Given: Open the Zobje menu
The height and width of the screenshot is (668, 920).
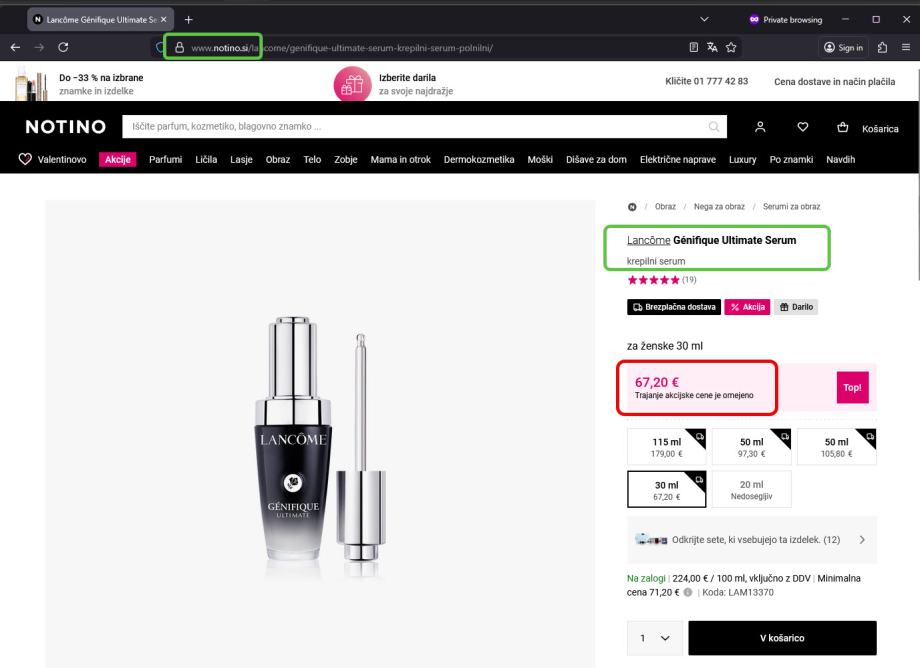Looking at the screenshot, I should point(346,160).
